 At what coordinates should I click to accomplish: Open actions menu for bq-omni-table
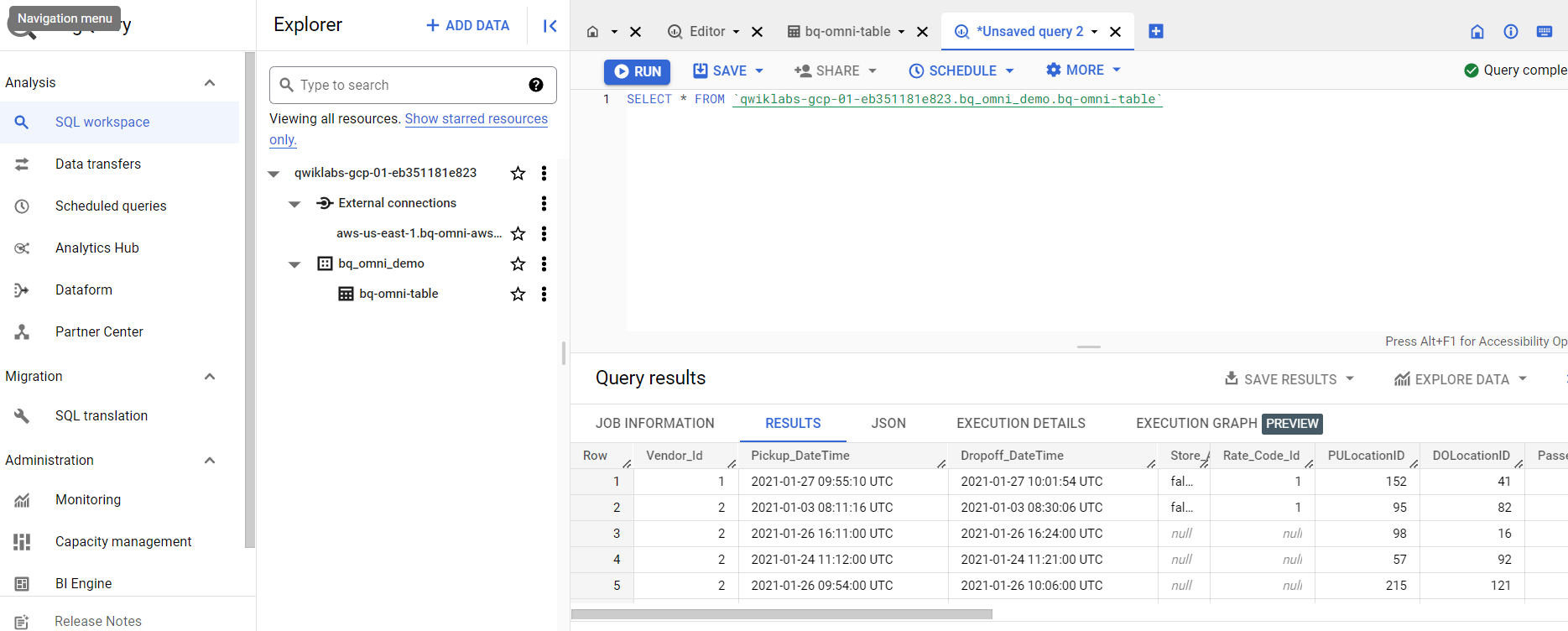(x=544, y=294)
